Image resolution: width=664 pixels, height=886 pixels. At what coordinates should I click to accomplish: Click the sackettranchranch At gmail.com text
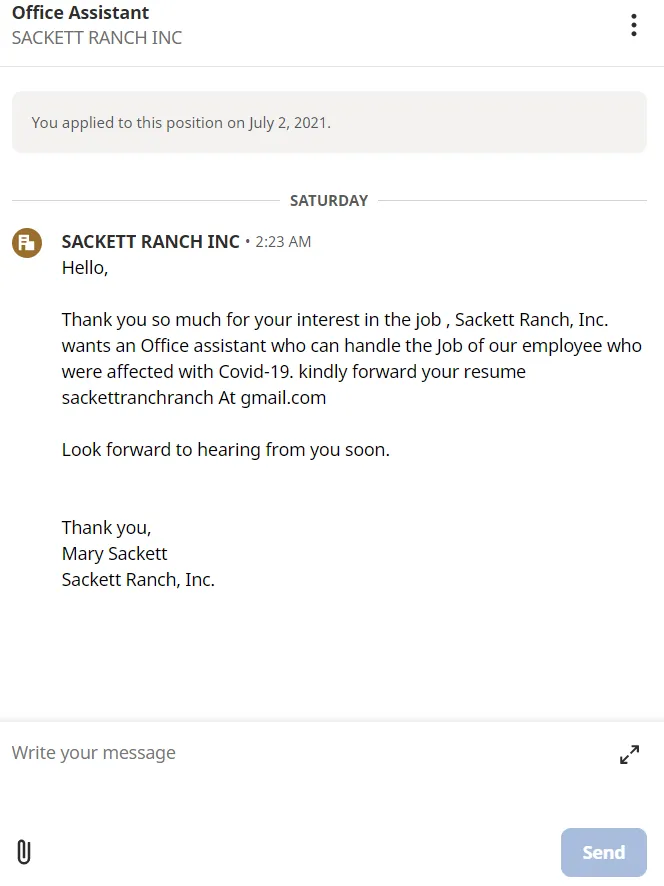194,398
